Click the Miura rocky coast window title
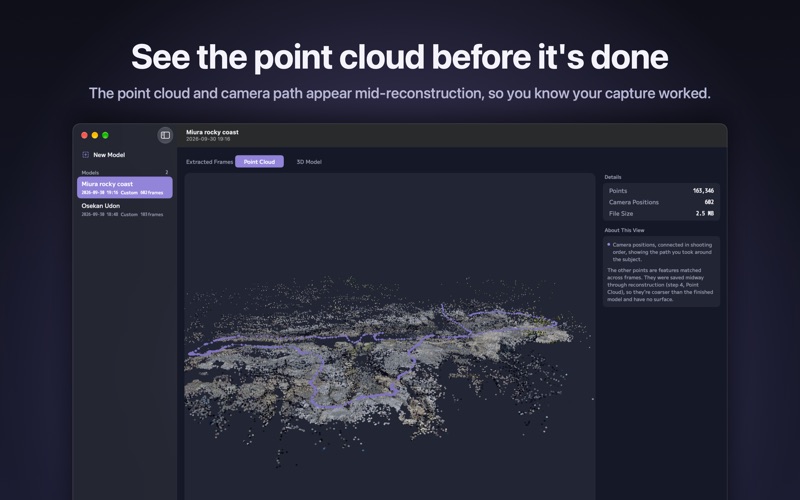 (212, 132)
